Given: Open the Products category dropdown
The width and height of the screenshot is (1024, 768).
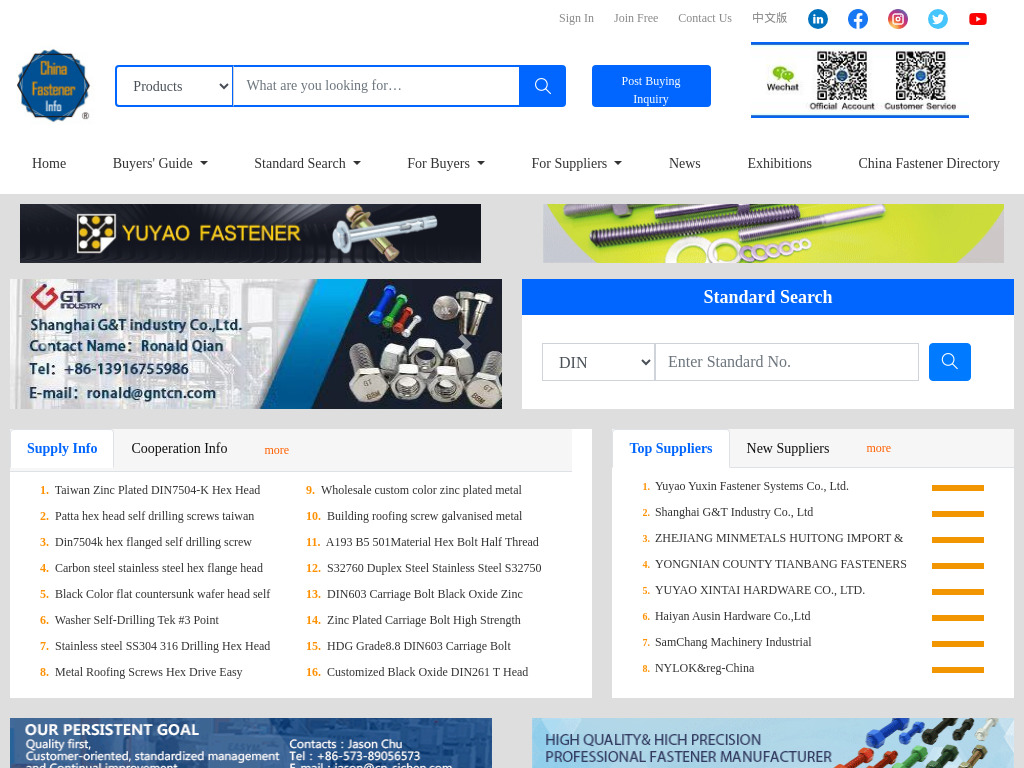Looking at the screenshot, I should (174, 86).
